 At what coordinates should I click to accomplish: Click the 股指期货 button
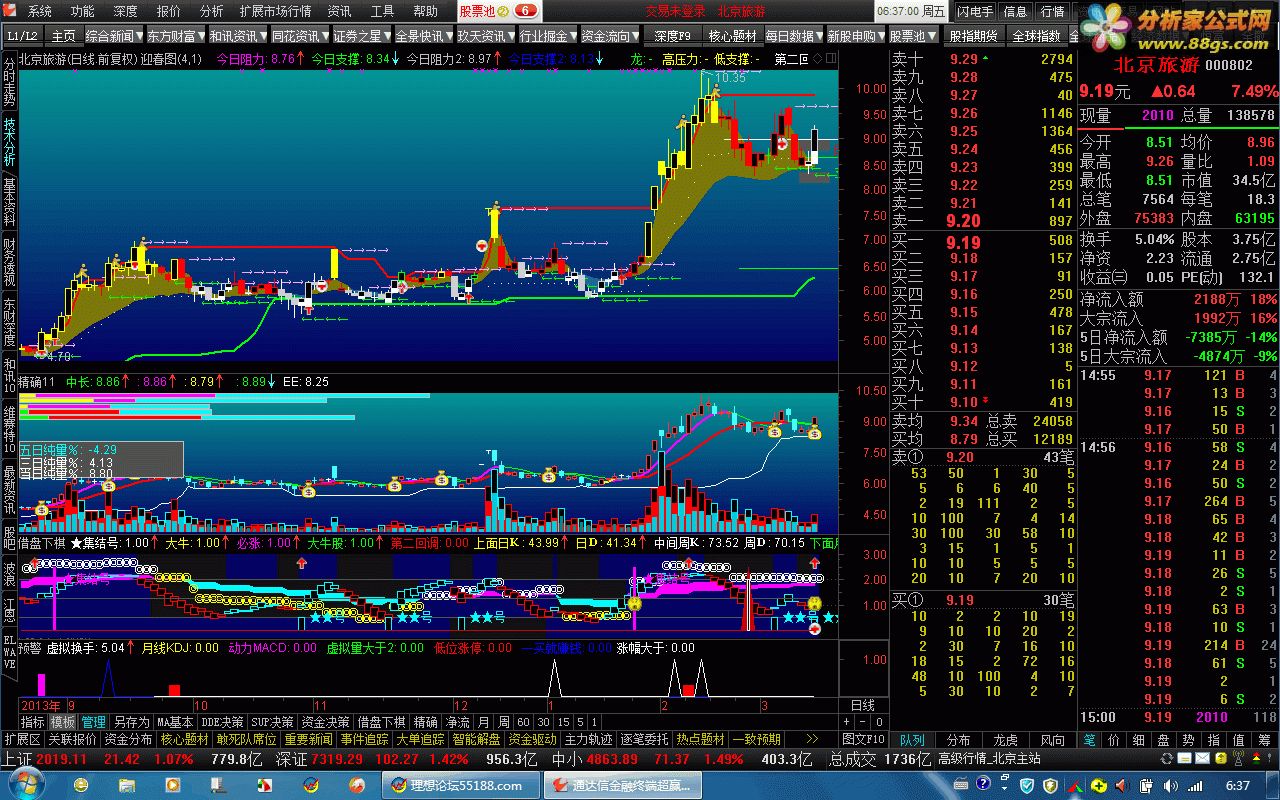(x=973, y=36)
